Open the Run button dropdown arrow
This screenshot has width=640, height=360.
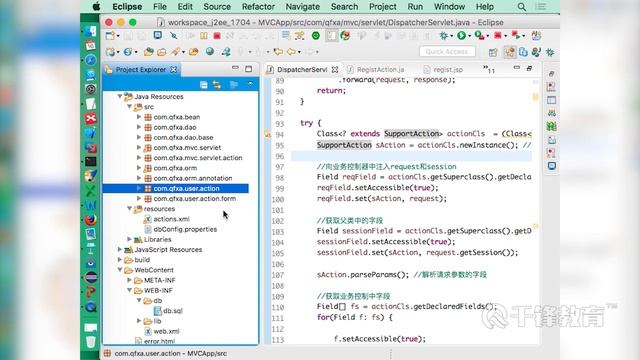click(x=469, y=36)
